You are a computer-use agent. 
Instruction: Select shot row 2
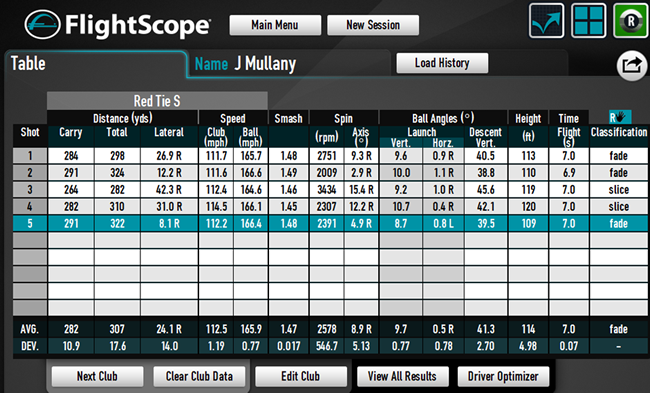(x=330, y=173)
